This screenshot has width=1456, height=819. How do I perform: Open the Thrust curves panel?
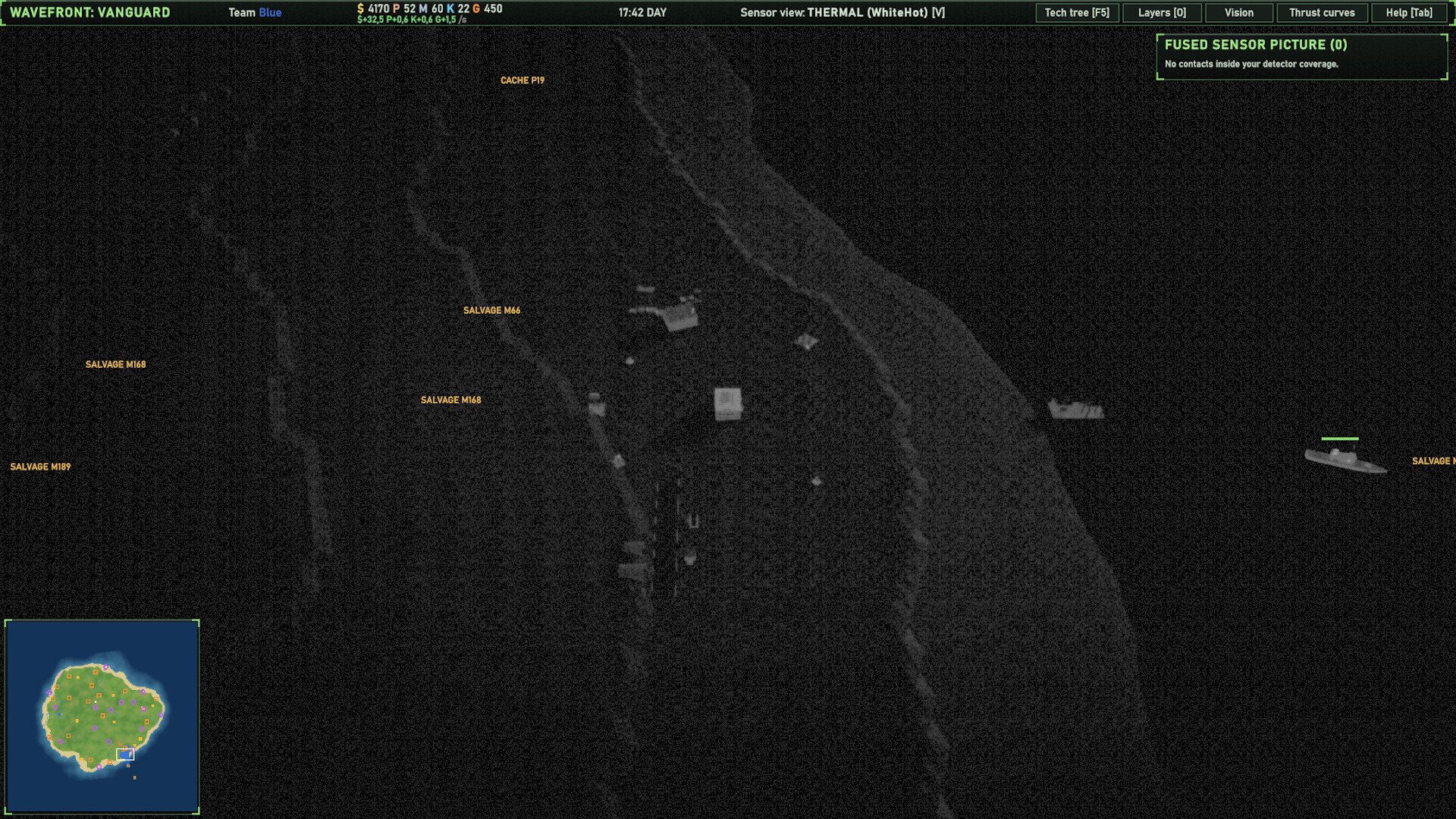[x=1322, y=13]
